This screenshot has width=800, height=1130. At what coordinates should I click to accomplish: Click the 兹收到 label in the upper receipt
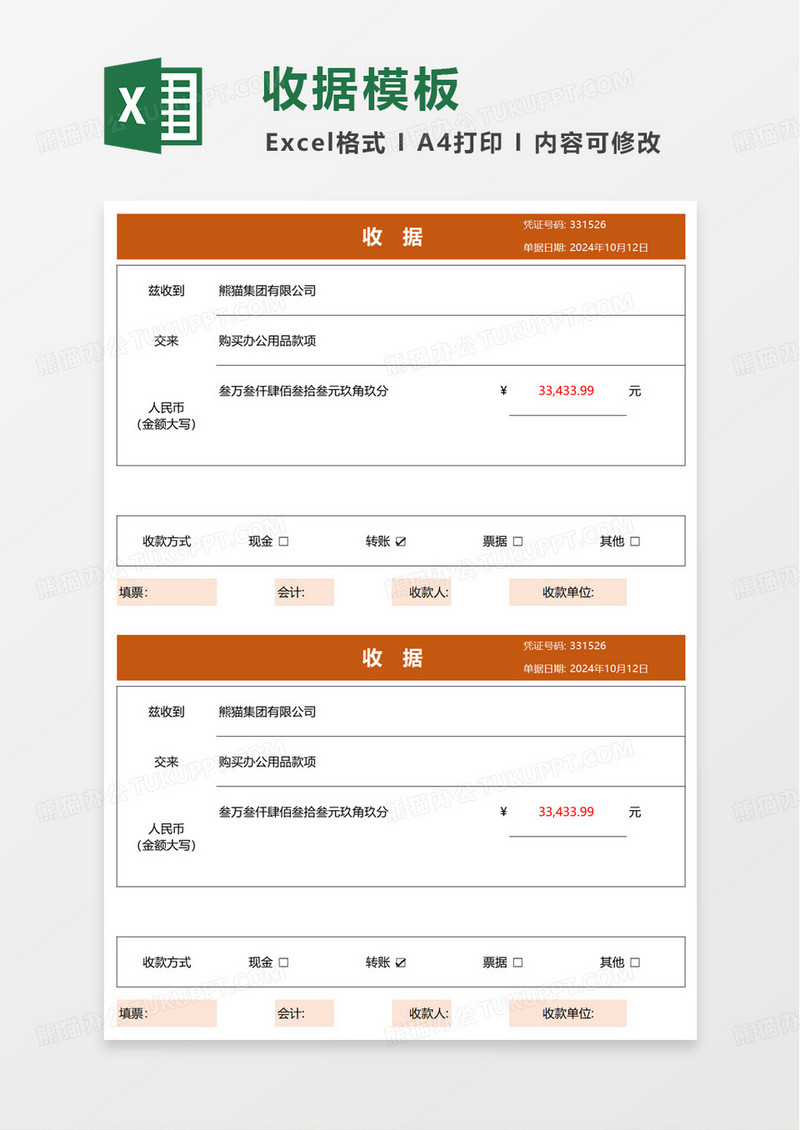click(x=166, y=290)
